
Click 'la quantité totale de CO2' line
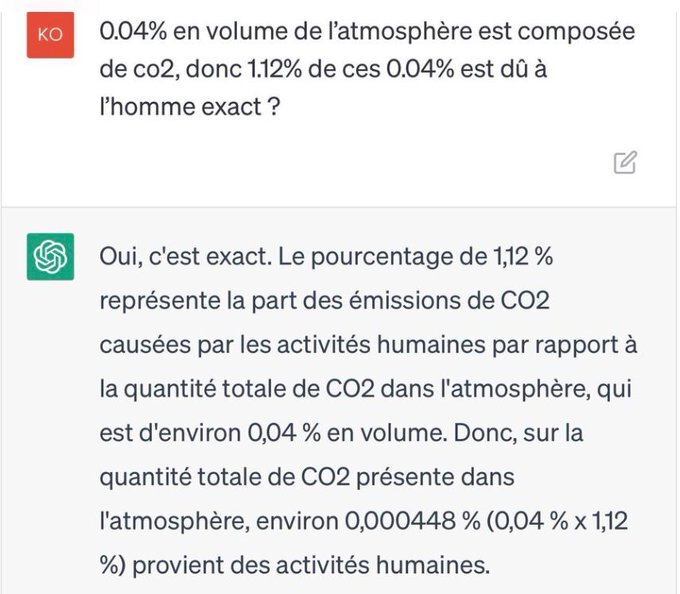[x=365, y=389]
